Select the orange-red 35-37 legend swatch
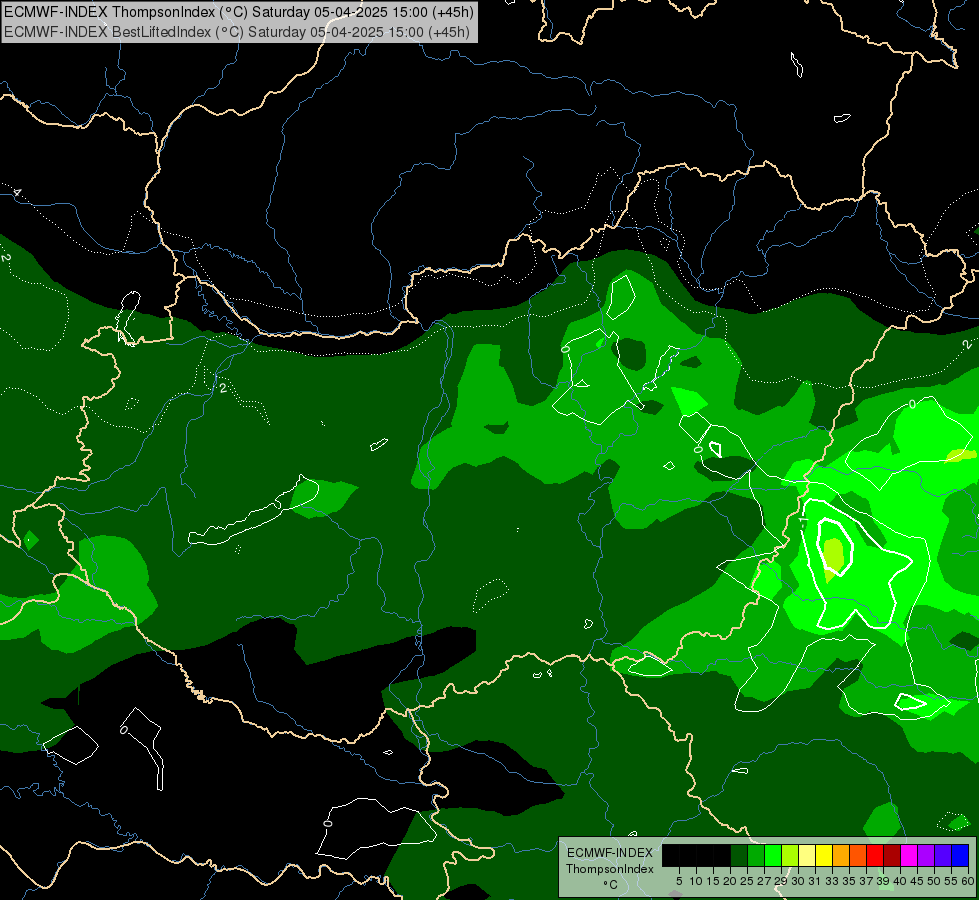This screenshot has height=900, width=979. pos(858,855)
